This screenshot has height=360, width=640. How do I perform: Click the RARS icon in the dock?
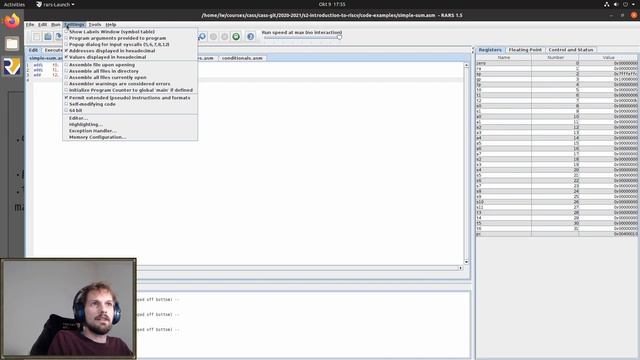(x=12, y=67)
